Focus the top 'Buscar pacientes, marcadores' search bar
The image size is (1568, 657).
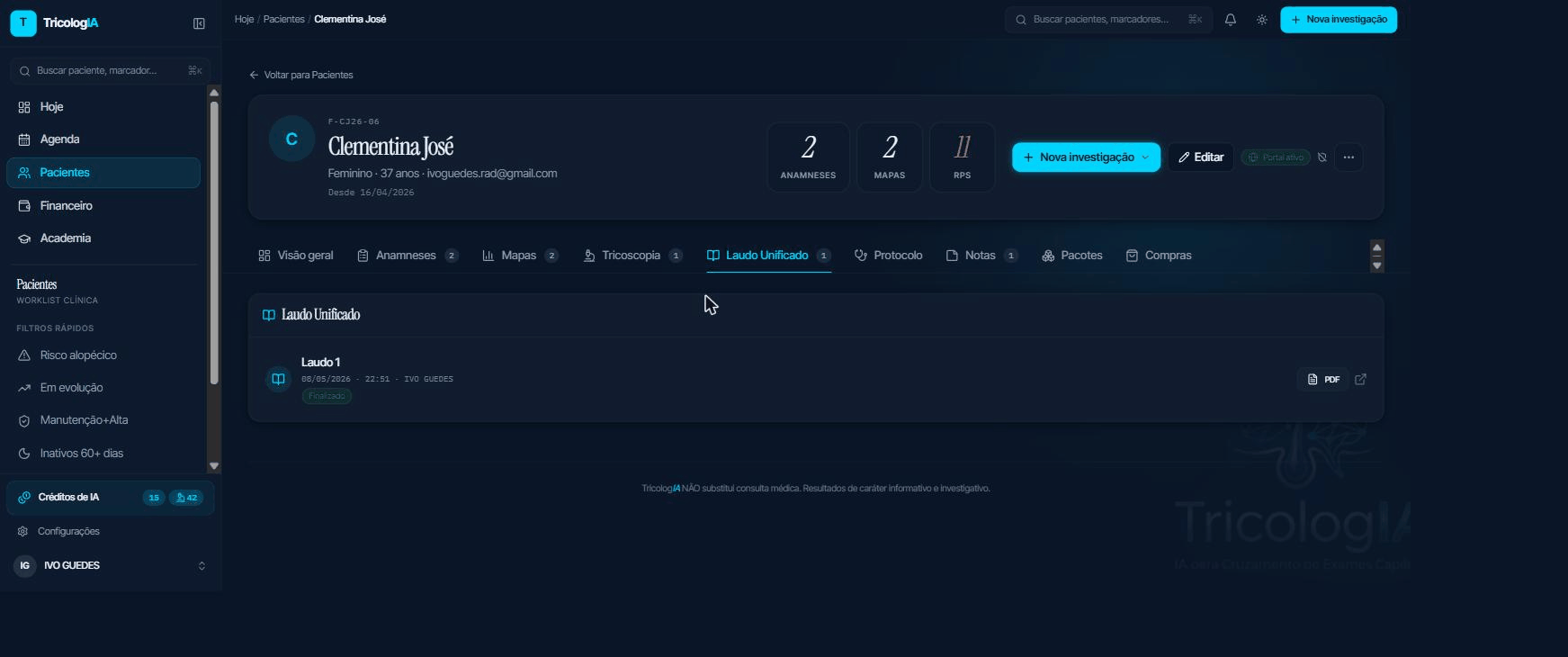tap(1108, 20)
